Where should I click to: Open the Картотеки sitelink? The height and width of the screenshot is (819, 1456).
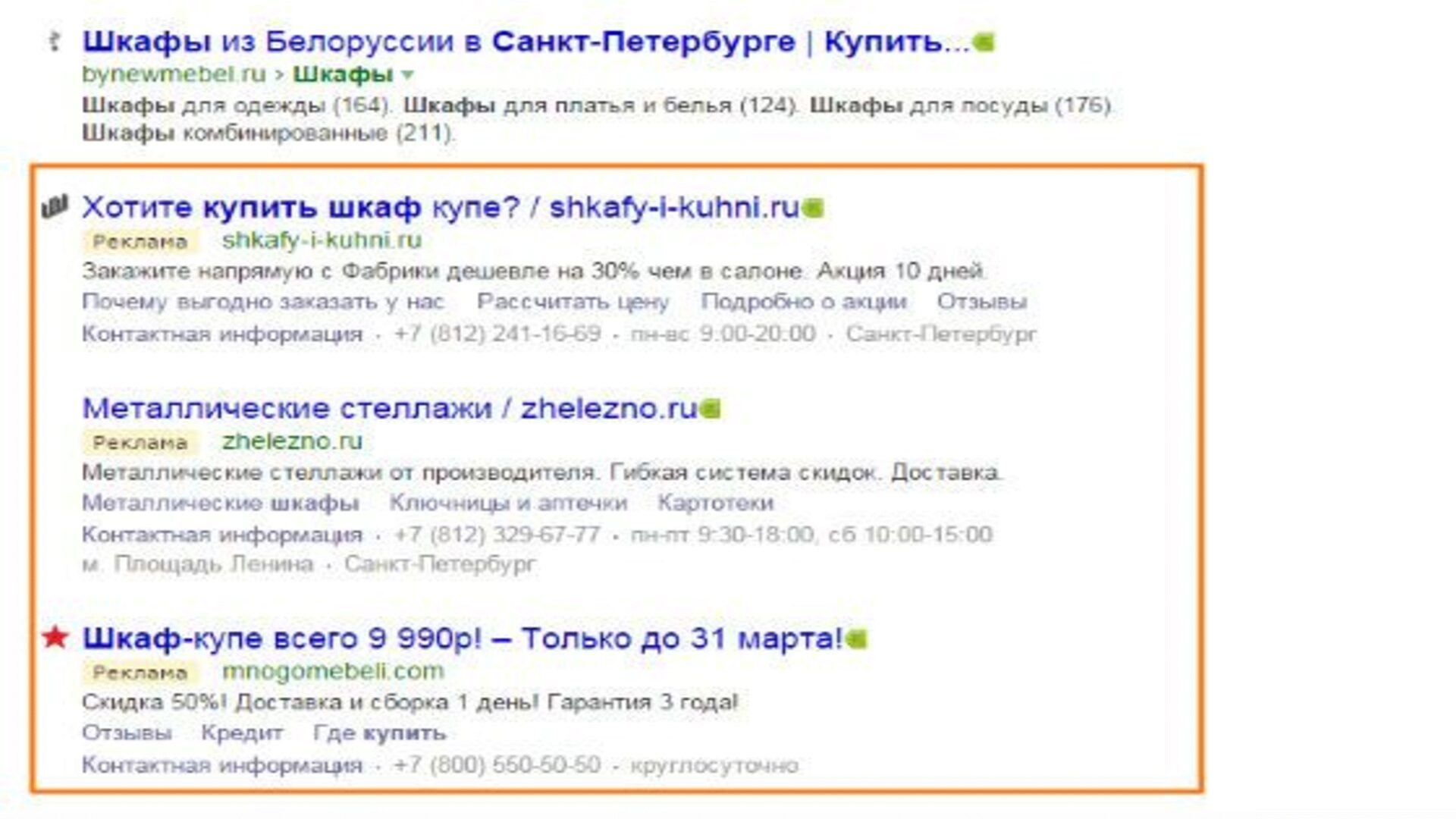point(715,503)
